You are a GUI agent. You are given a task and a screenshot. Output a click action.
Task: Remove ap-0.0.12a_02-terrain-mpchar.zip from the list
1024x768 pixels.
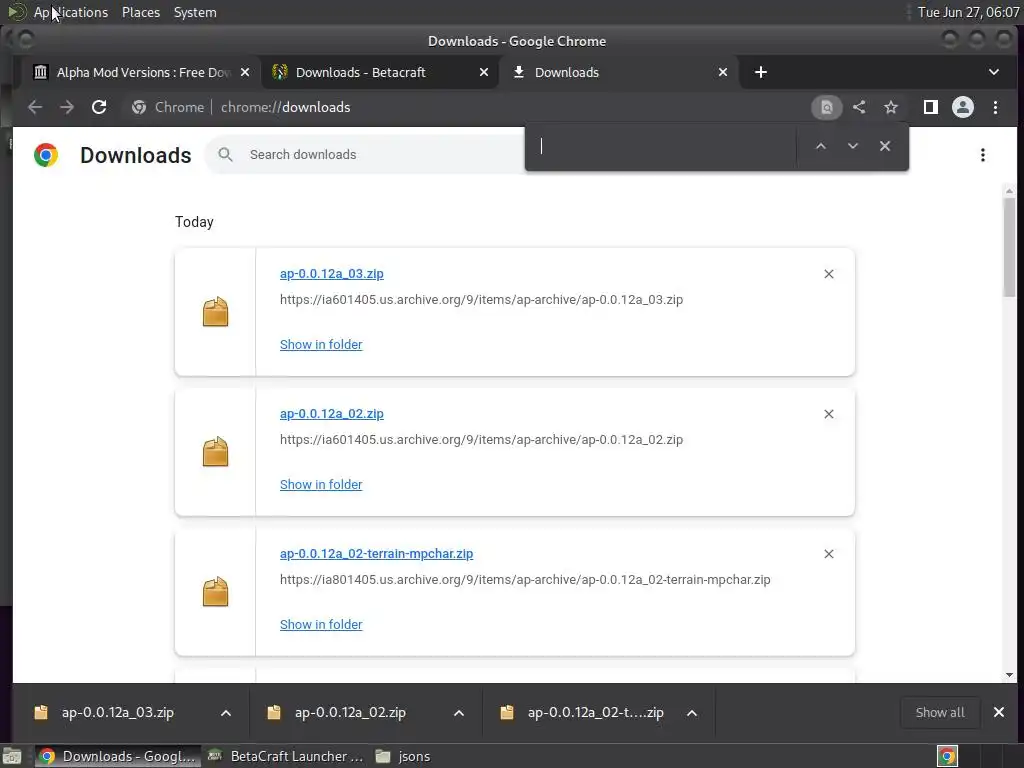pos(829,554)
